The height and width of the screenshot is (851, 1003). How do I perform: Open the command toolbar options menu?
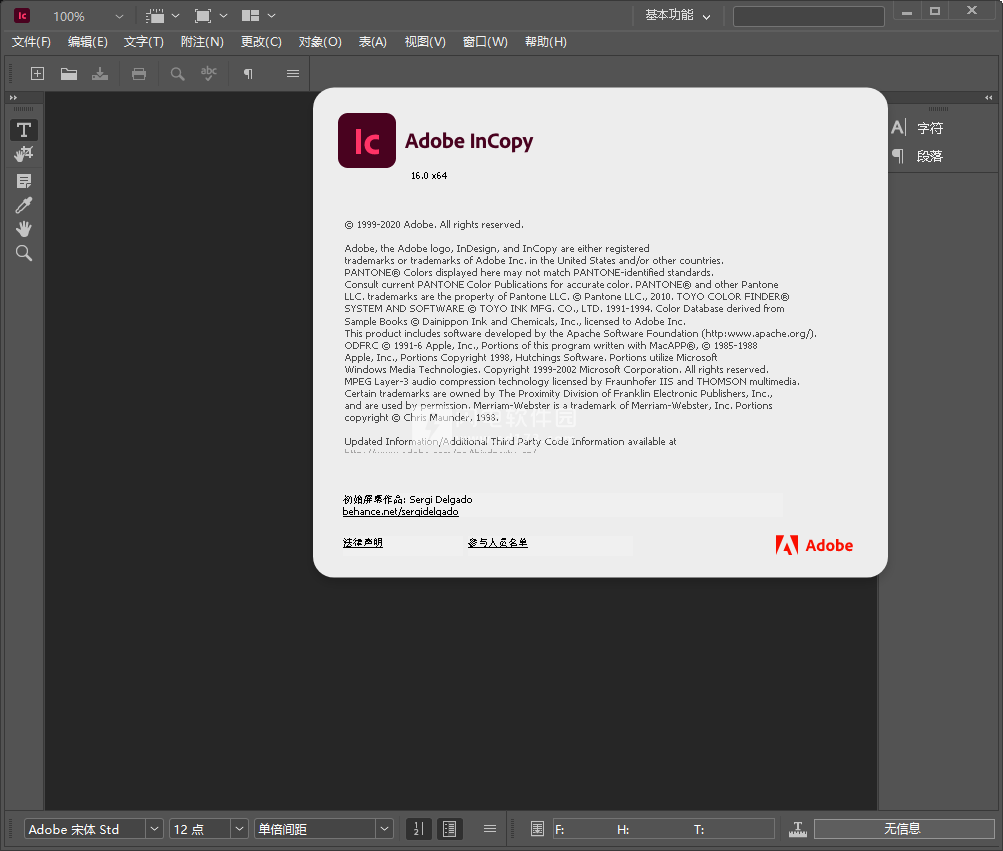pyautogui.click(x=293, y=74)
